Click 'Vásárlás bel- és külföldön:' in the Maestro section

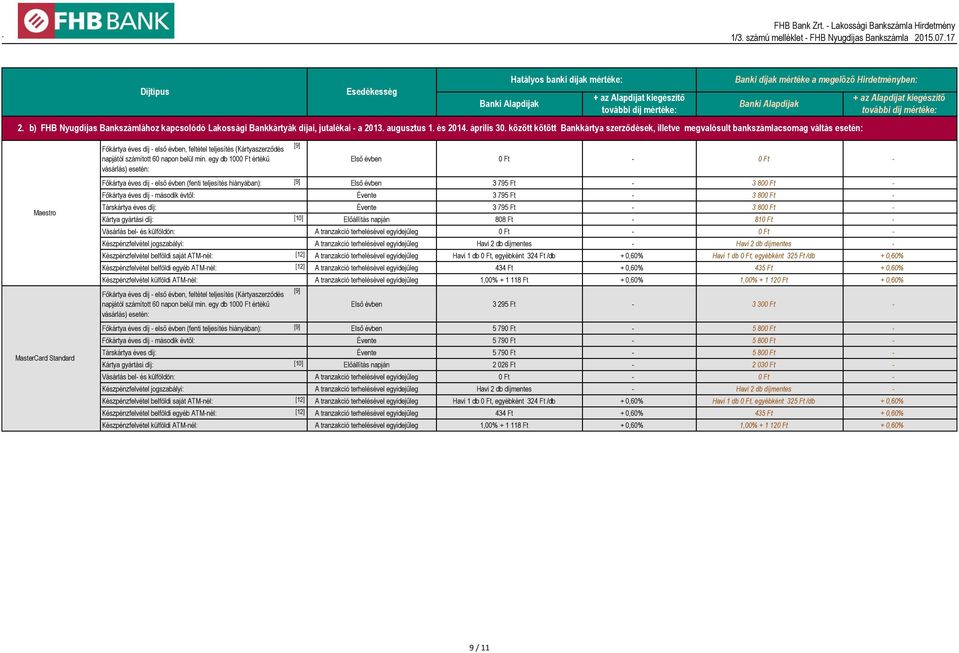coord(138,232)
